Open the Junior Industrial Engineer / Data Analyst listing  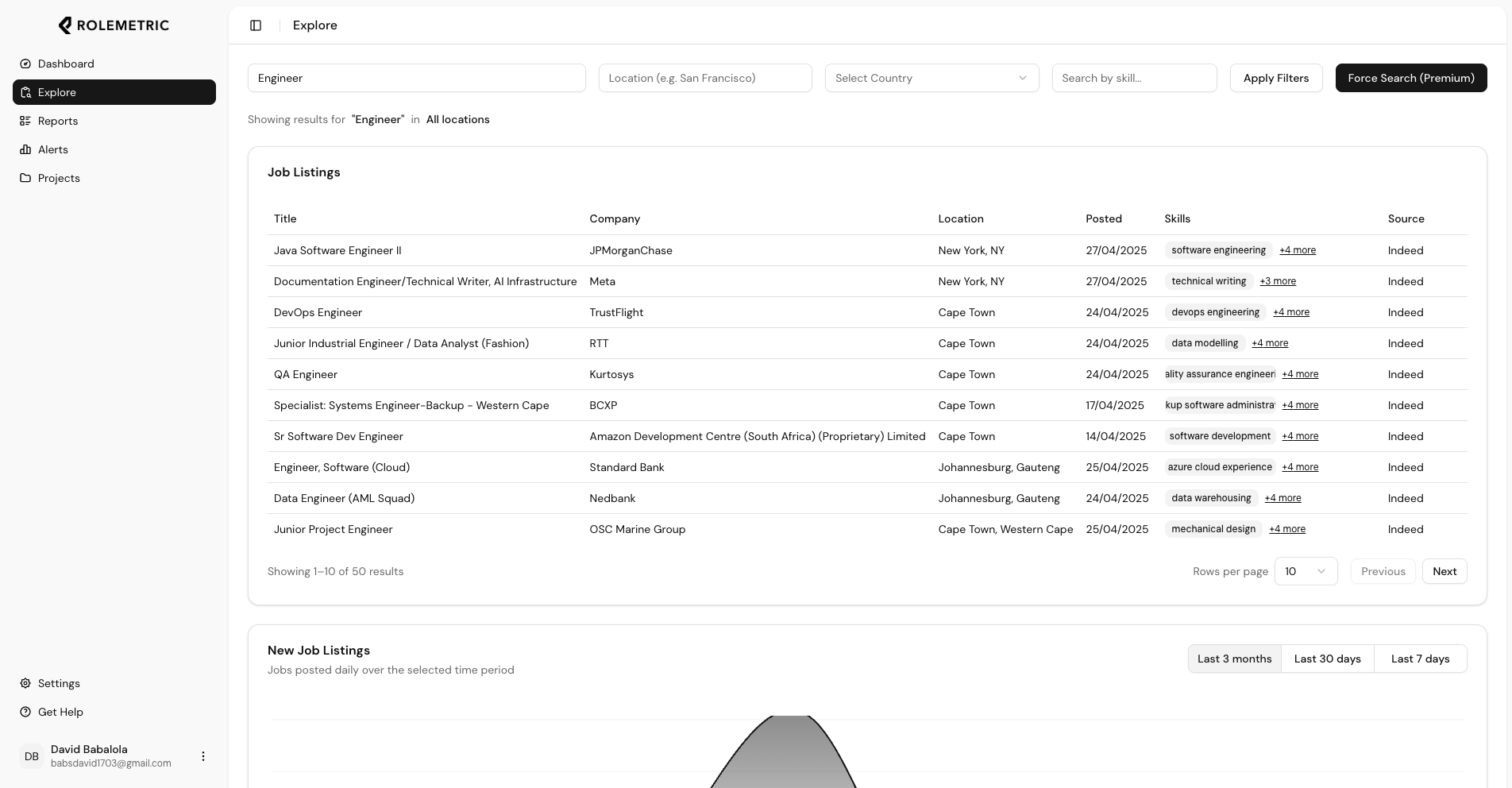click(401, 343)
